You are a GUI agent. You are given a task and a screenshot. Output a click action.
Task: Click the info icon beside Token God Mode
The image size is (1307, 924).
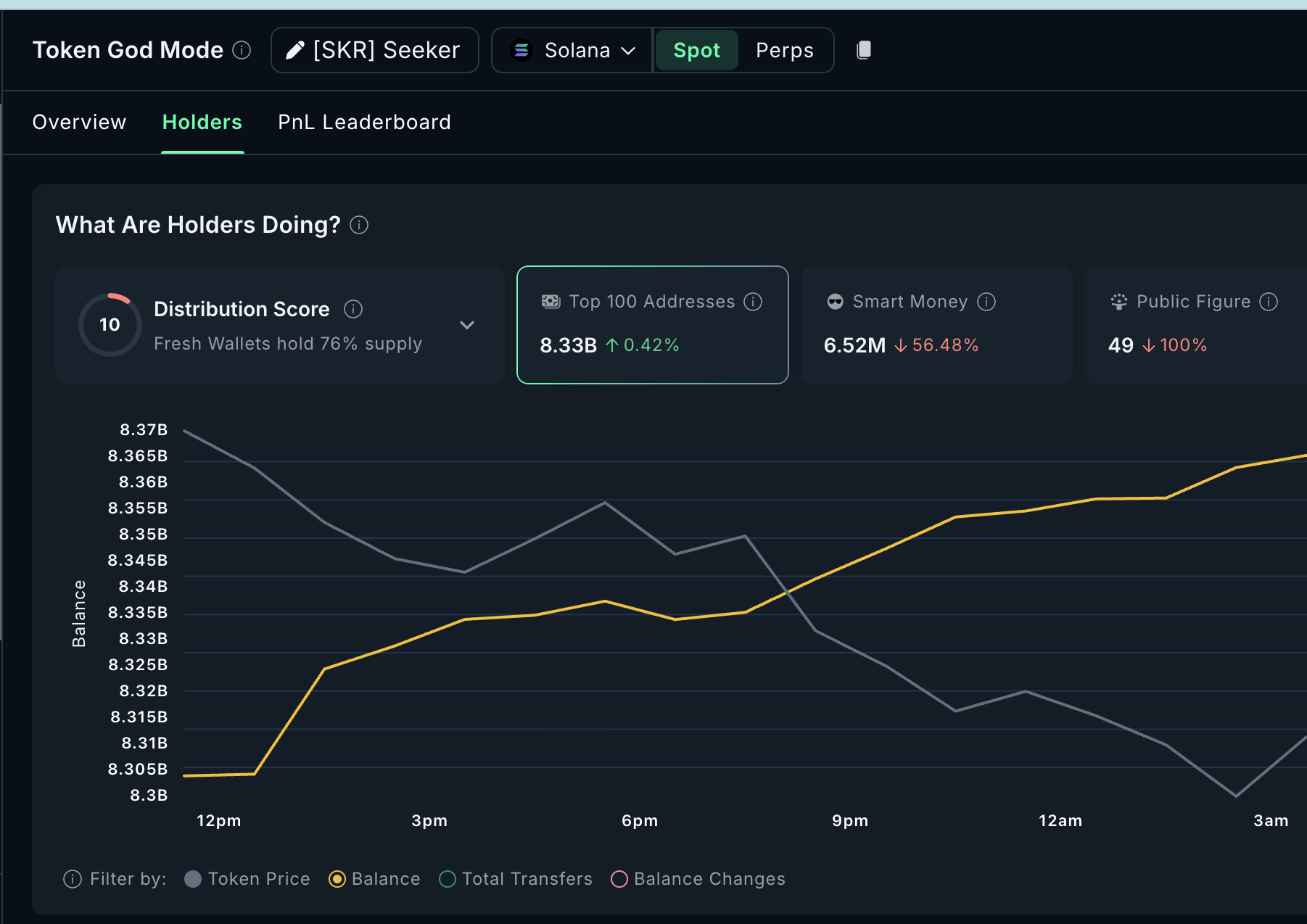(x=242, y=50)
